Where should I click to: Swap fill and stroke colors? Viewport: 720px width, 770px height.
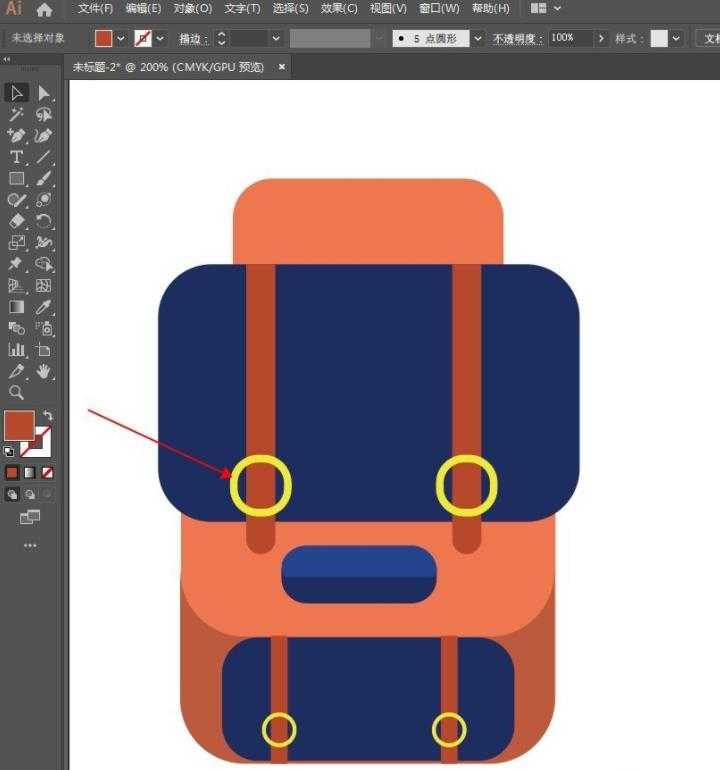point(48,415)
